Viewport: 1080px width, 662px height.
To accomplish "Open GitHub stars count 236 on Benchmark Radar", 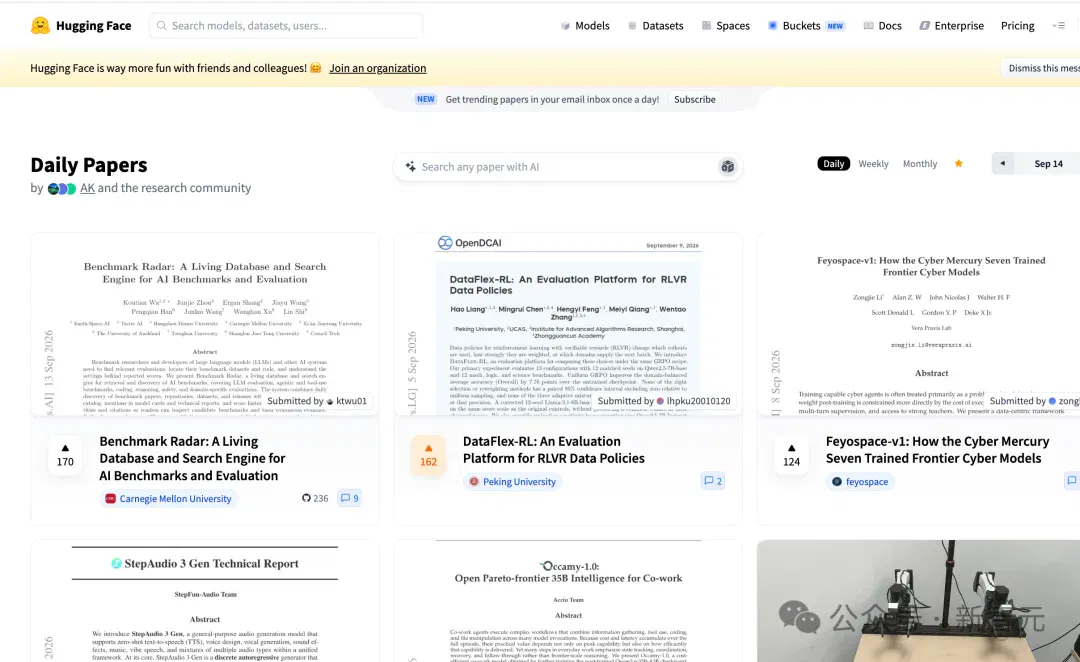I will (x=315, y=498).
